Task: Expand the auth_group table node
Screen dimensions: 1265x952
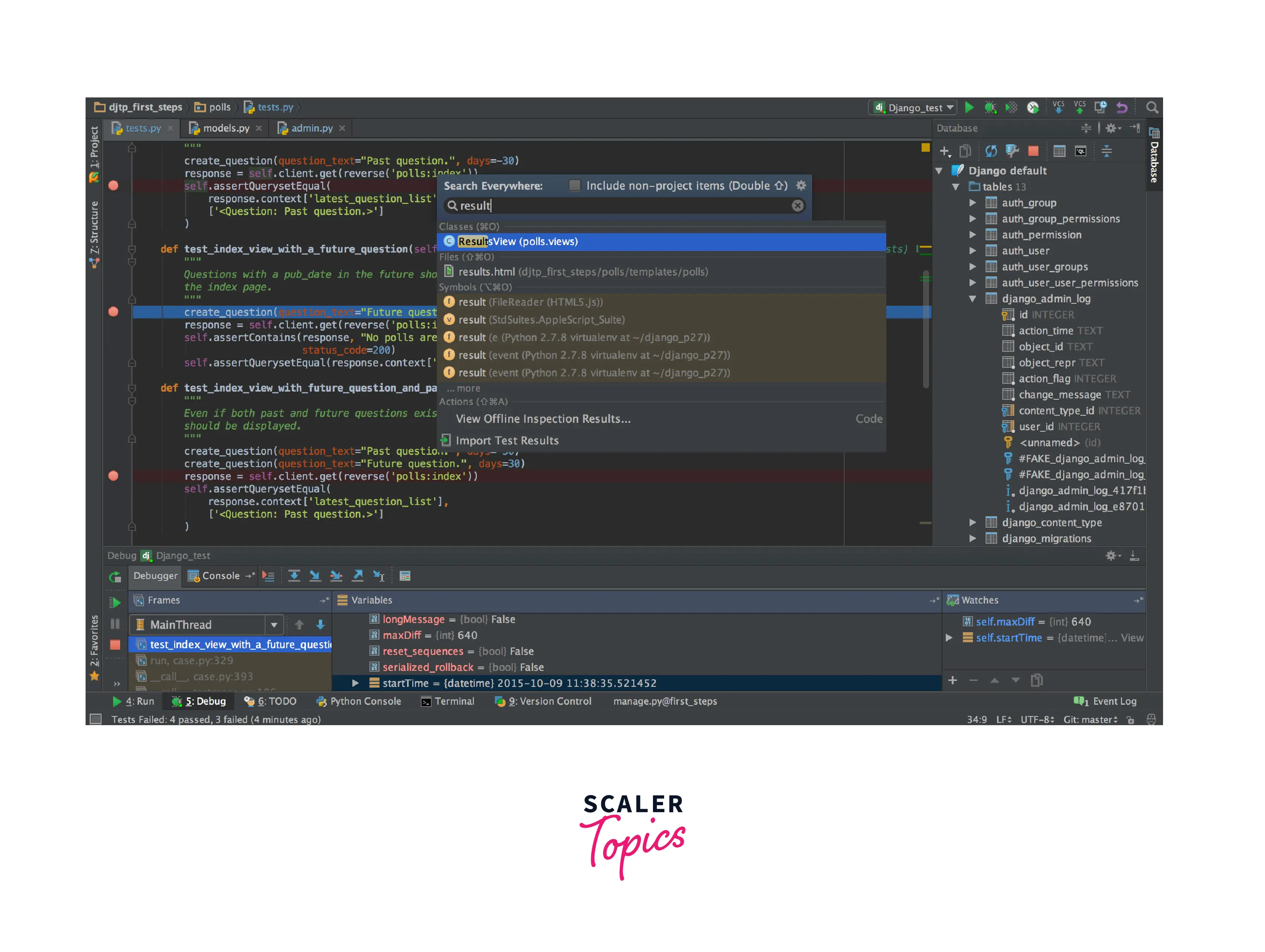Action: (x=972, y=203)
